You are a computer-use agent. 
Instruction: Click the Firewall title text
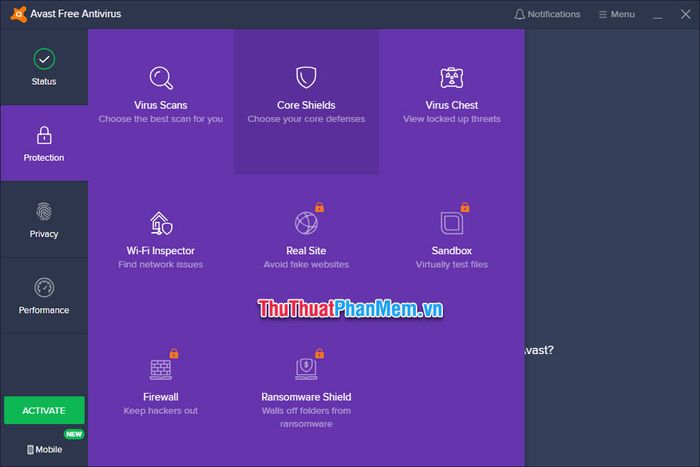pos(161,396)
